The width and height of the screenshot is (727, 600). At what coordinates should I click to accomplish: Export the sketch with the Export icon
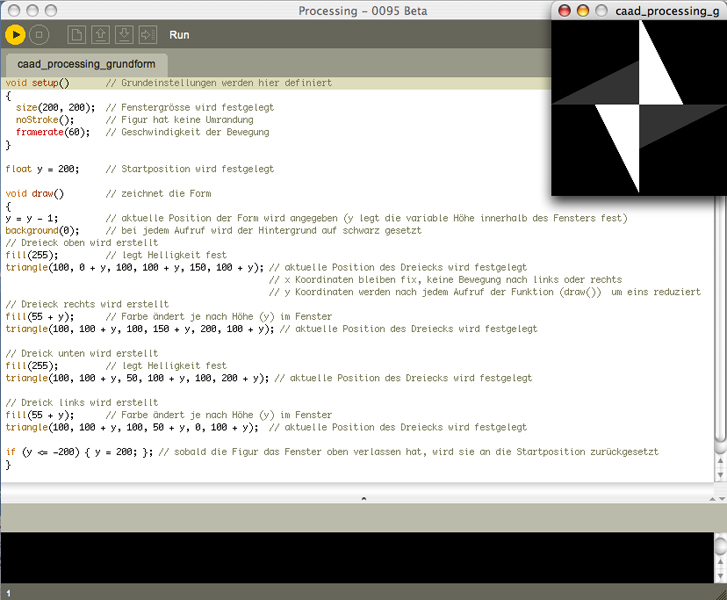[x=147, y=35]
